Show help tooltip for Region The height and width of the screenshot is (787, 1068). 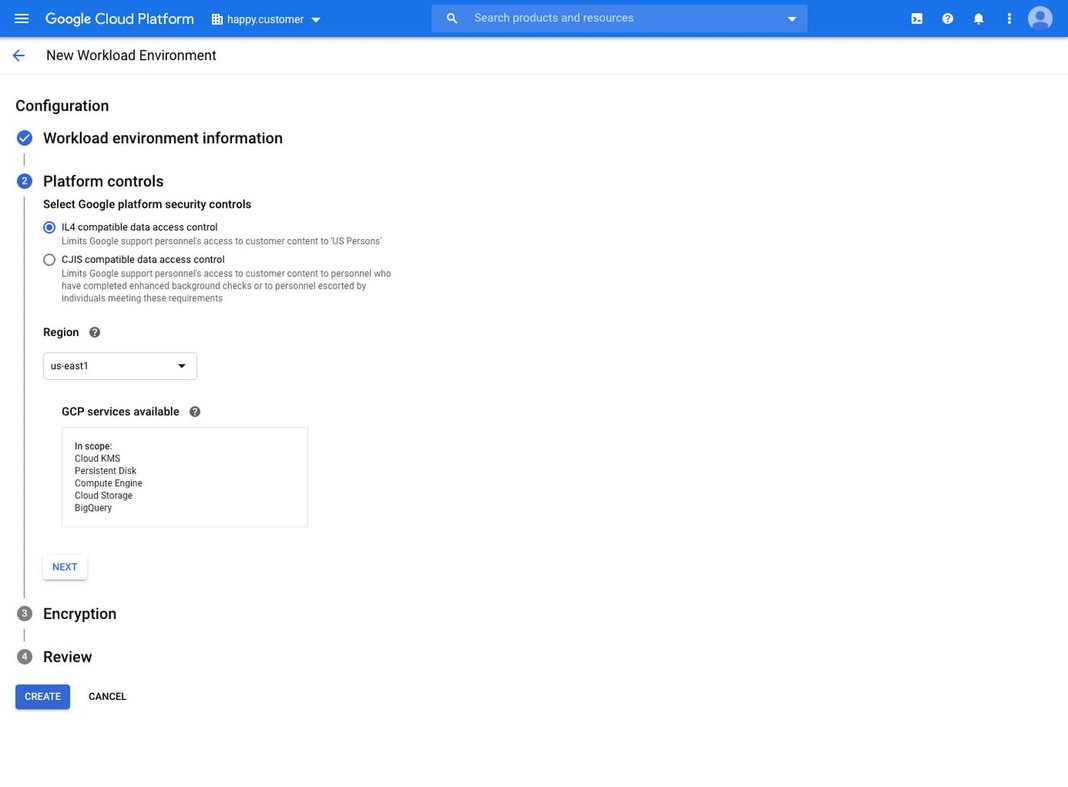(95, 333)
